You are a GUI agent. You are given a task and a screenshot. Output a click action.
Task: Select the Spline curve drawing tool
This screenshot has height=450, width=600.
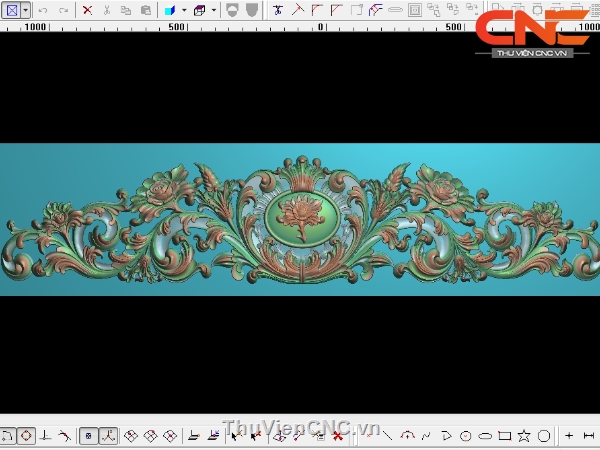tap(426, 436)
